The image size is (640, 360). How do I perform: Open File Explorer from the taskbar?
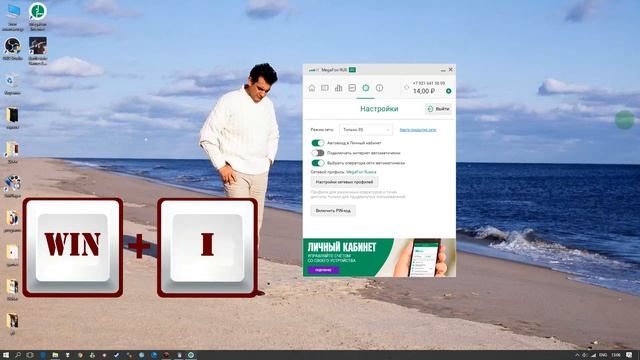(x=55, y=355)
